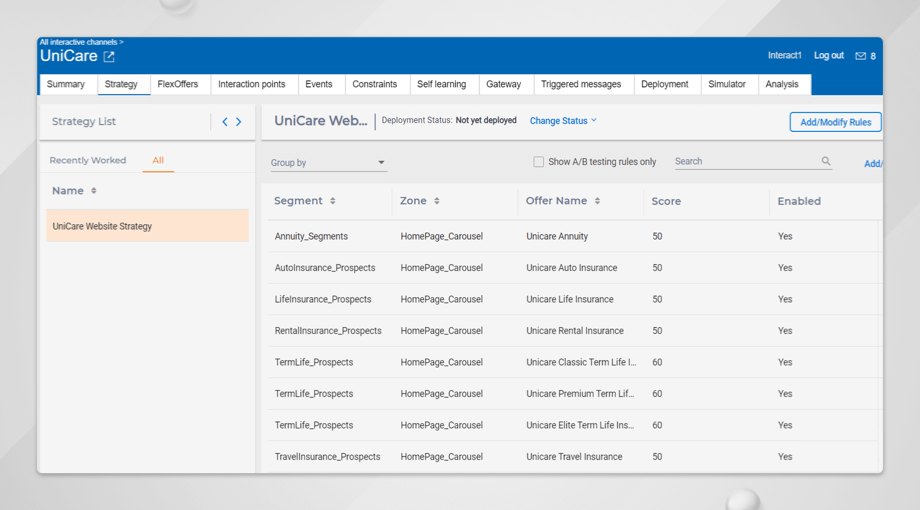Click Unicare Travel Insurance offer
Image resolution: width=920 pixels, height=510 pixels.
coord(574,457)
